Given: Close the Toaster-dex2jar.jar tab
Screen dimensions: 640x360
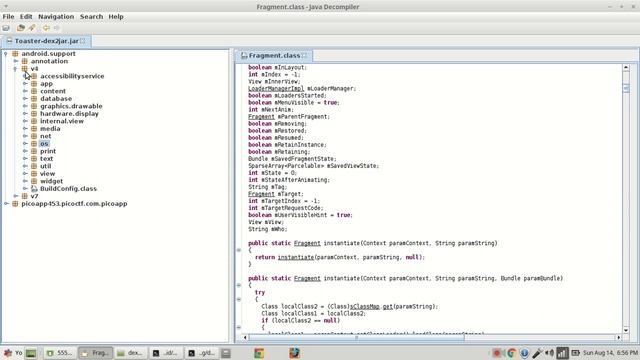Looking at the screenshot, I should (x=83, y=41).
